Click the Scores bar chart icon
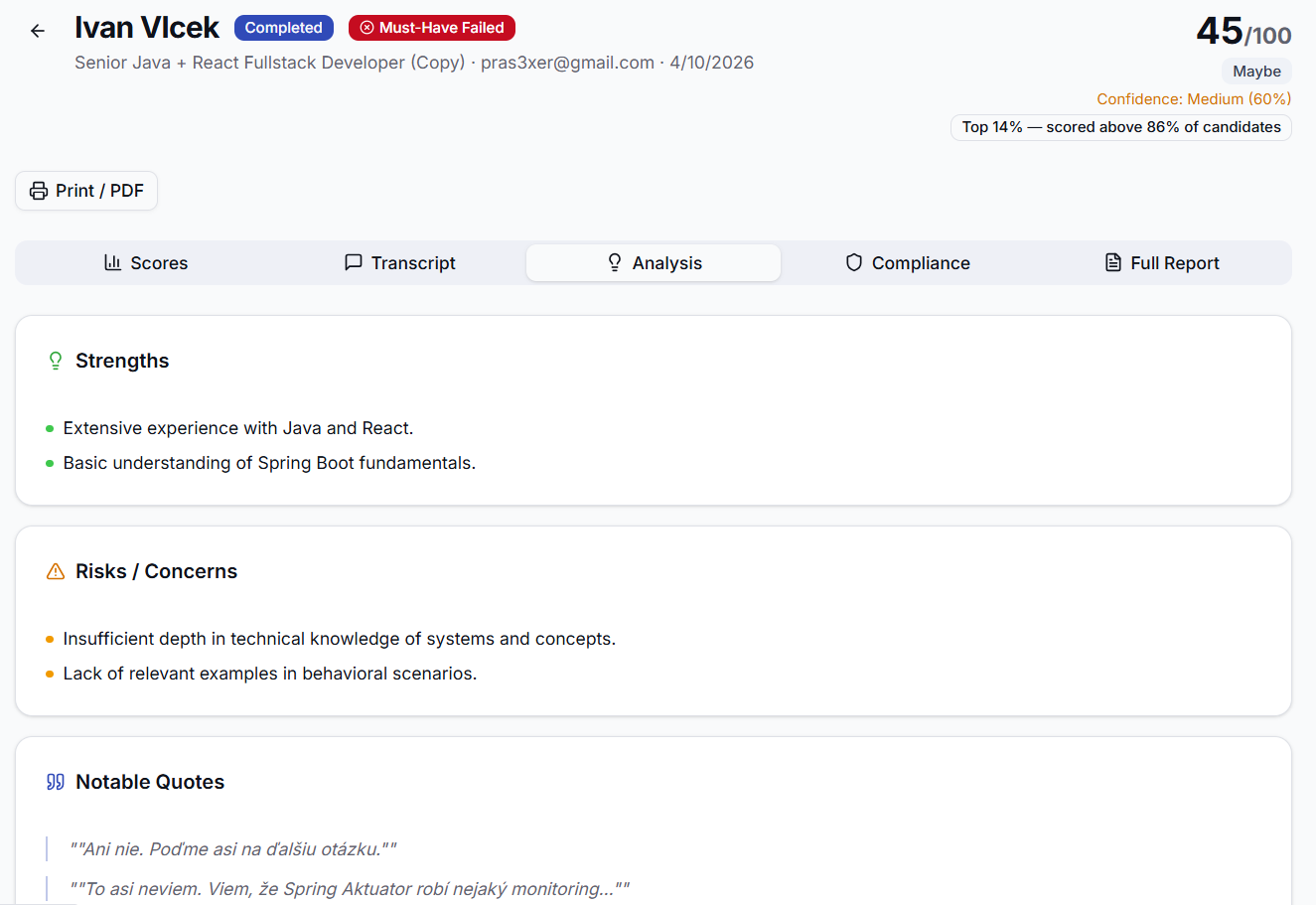This screenshot has width=1316, height=905. (113, 262)
